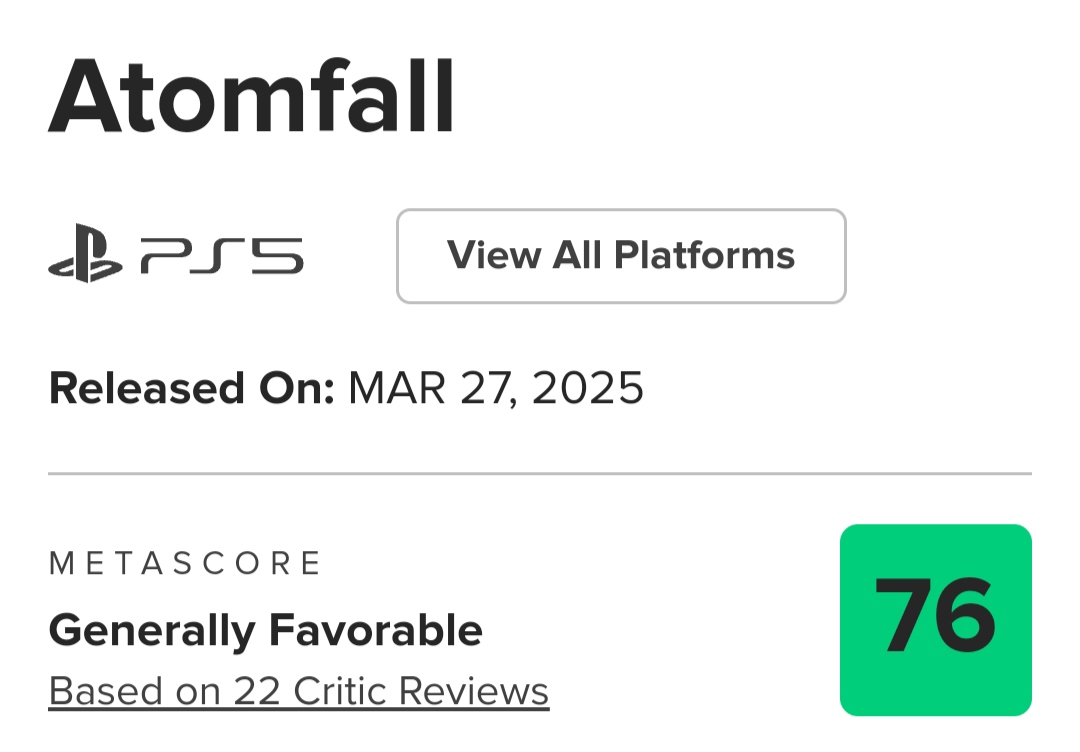1080x752 pixels.
Task: Select the Atomfall game title
Action: (x=252, y=99)
